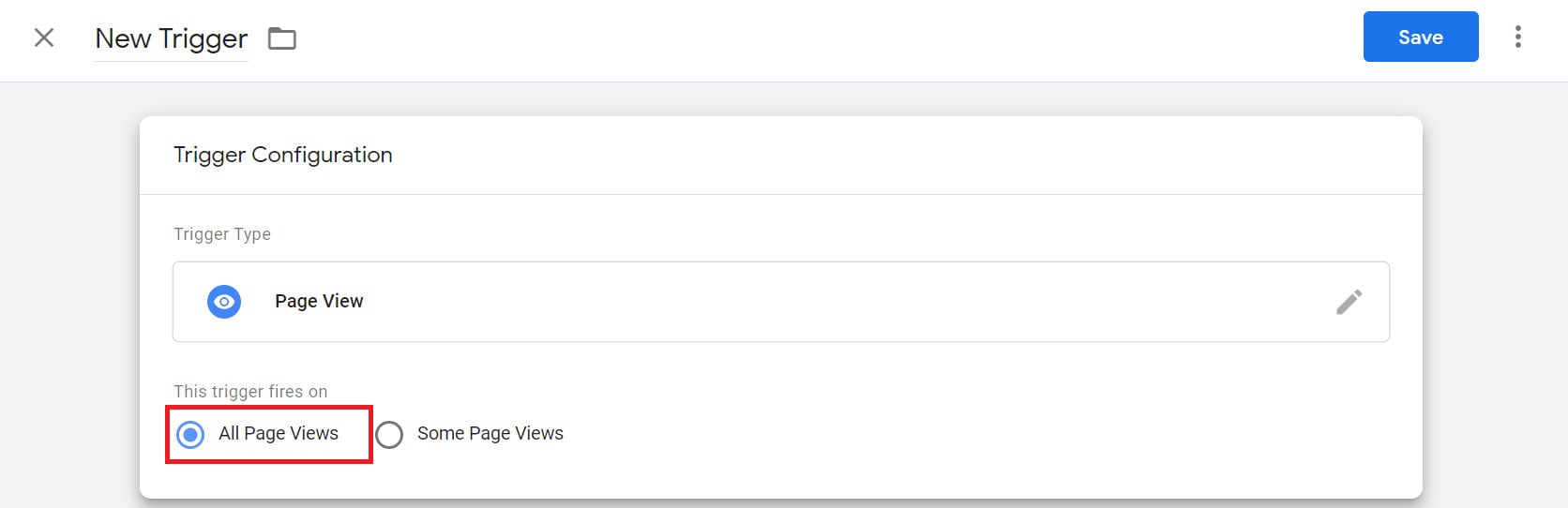Click the Trigger Configuration heading
The height and width of the screenshot is (508, 1568).
283,155
